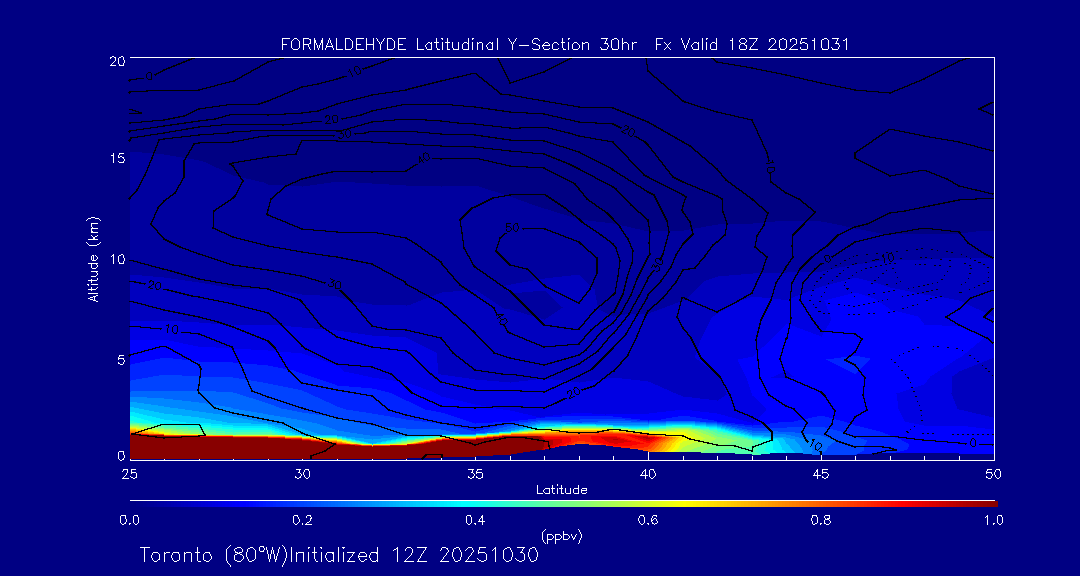Screen dimensions: 1080x576
Task: Click altitude tick label 15
Action: point(114,159)
